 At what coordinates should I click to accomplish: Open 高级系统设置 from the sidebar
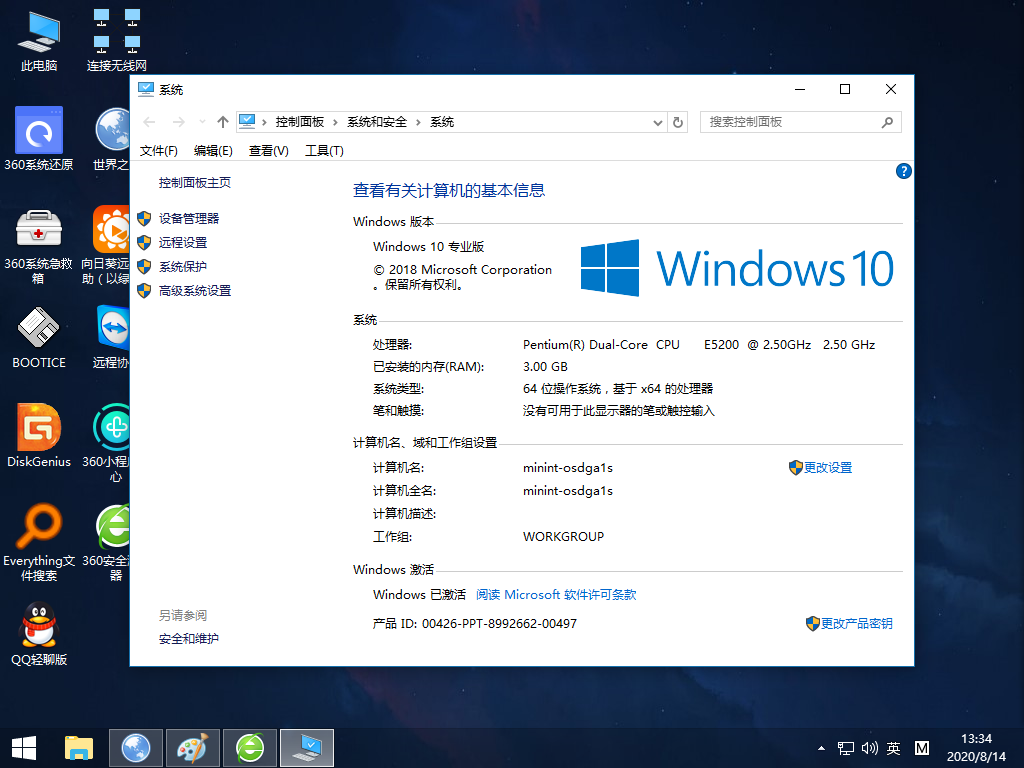[x=195, y=291]
